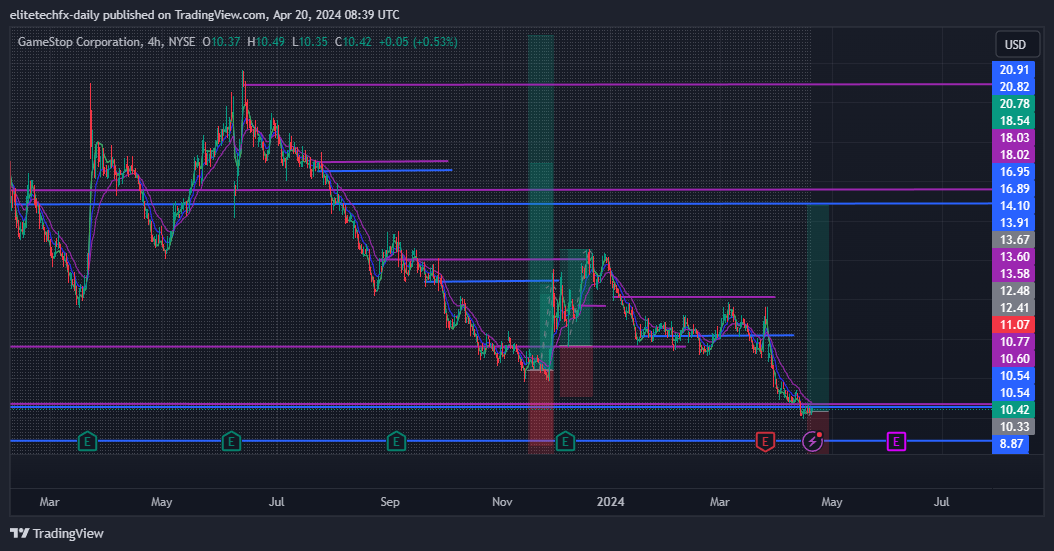The image size is (1054, 551).
Task: Click the purple 18.03 price label
Action: [x=1014, y=138]
